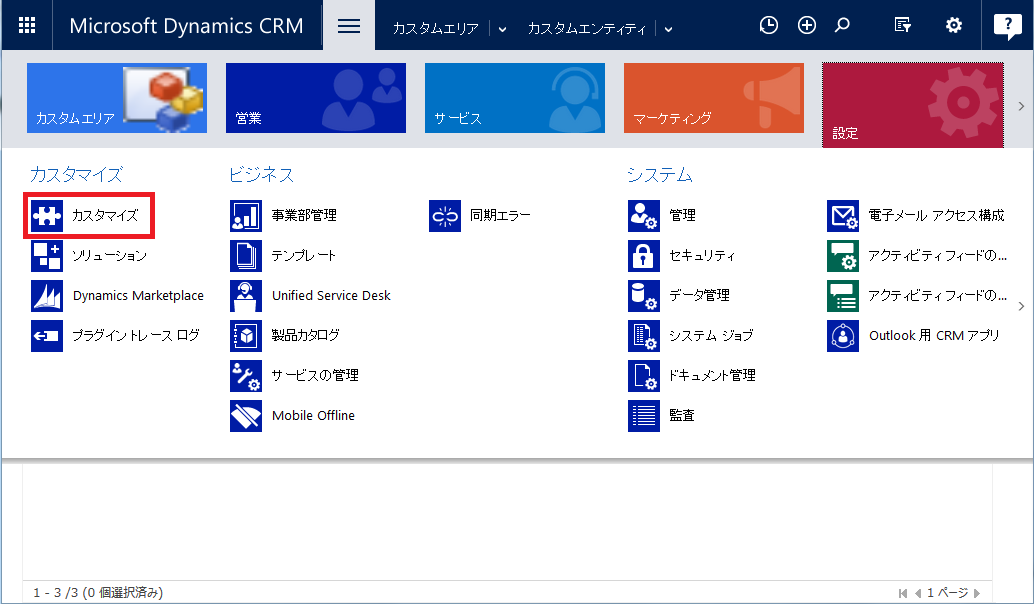Viewport: 1034px width, 604px height.
Task: Click the ビジネス section heading
Action: click(261, 175)
